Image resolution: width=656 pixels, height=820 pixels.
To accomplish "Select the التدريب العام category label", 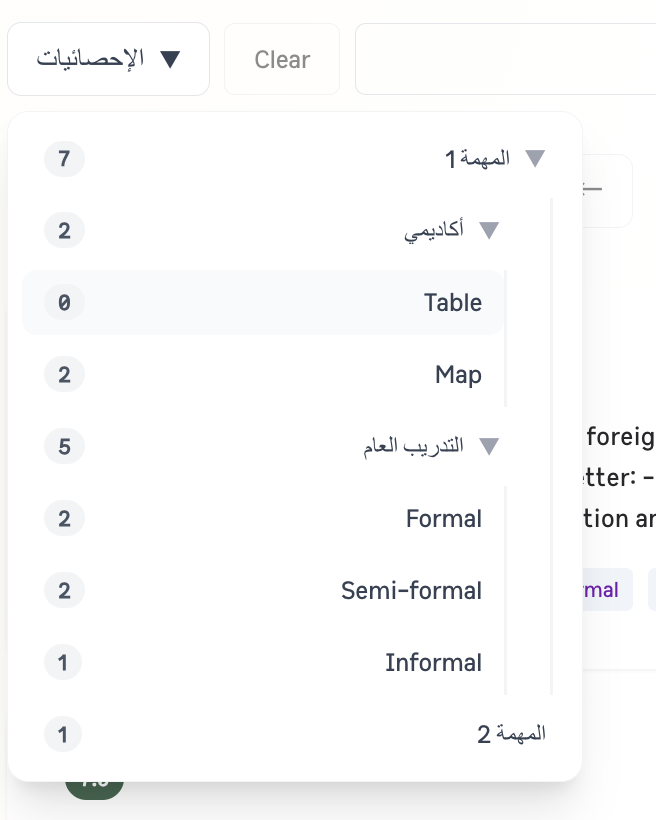I will click(x=413, y=446).
